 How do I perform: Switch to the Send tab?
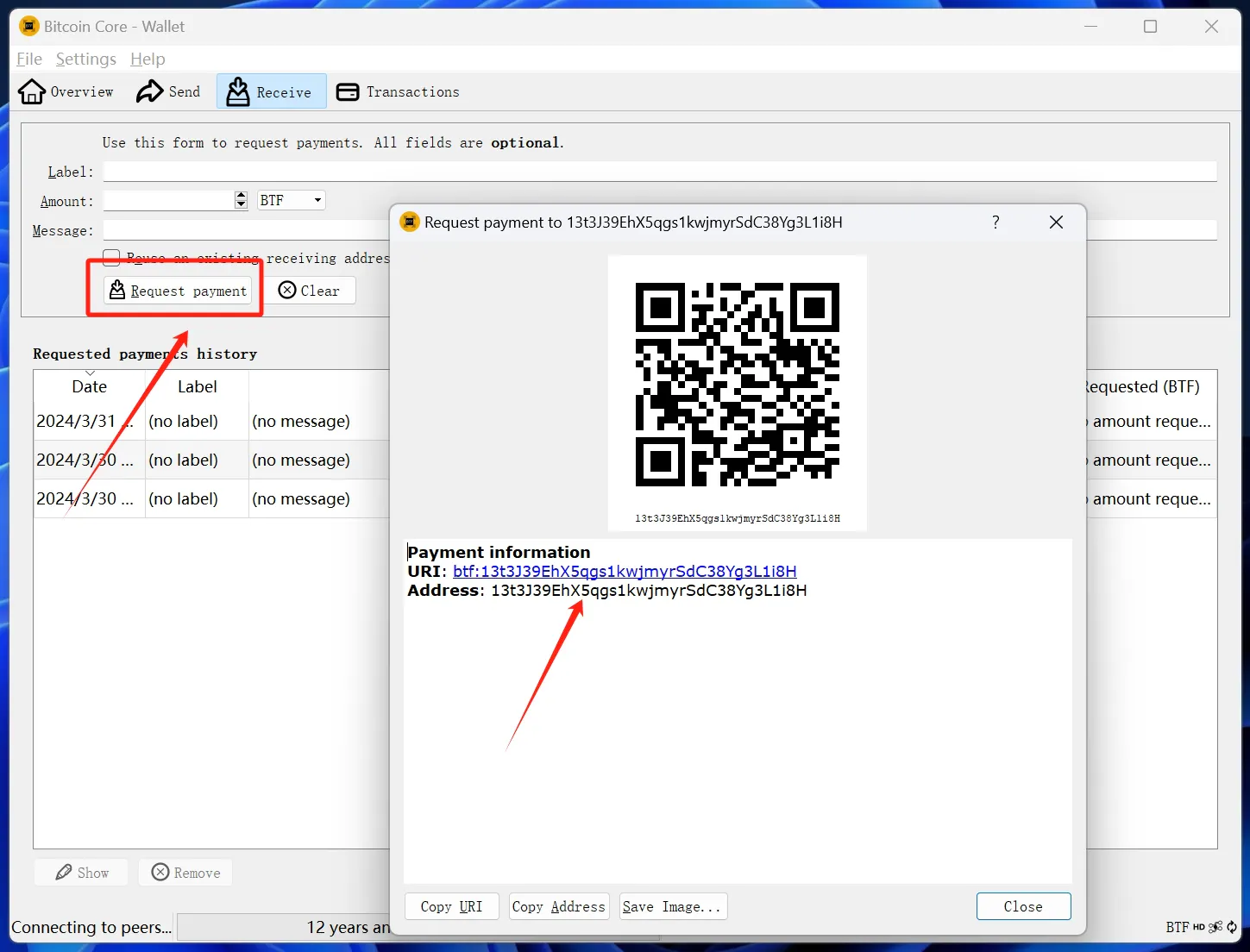[168, 91]
